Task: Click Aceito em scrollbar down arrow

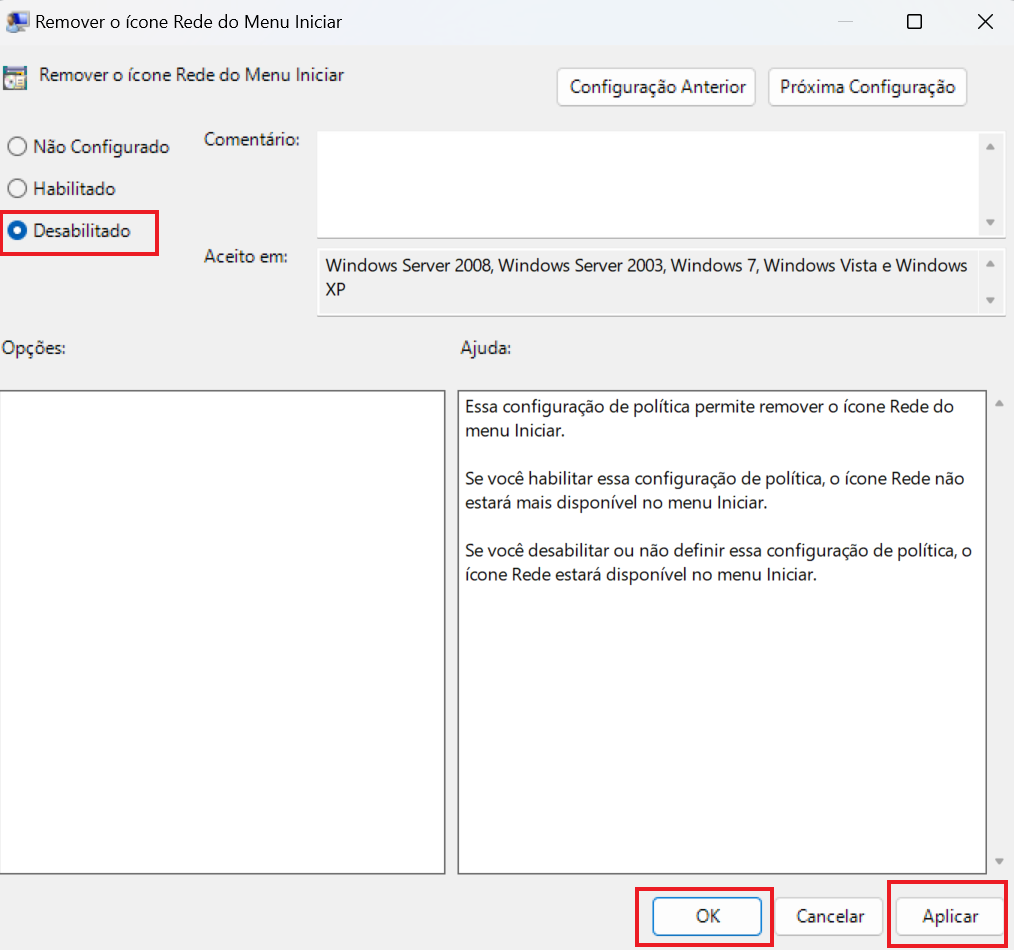Action: pos(990,300)
